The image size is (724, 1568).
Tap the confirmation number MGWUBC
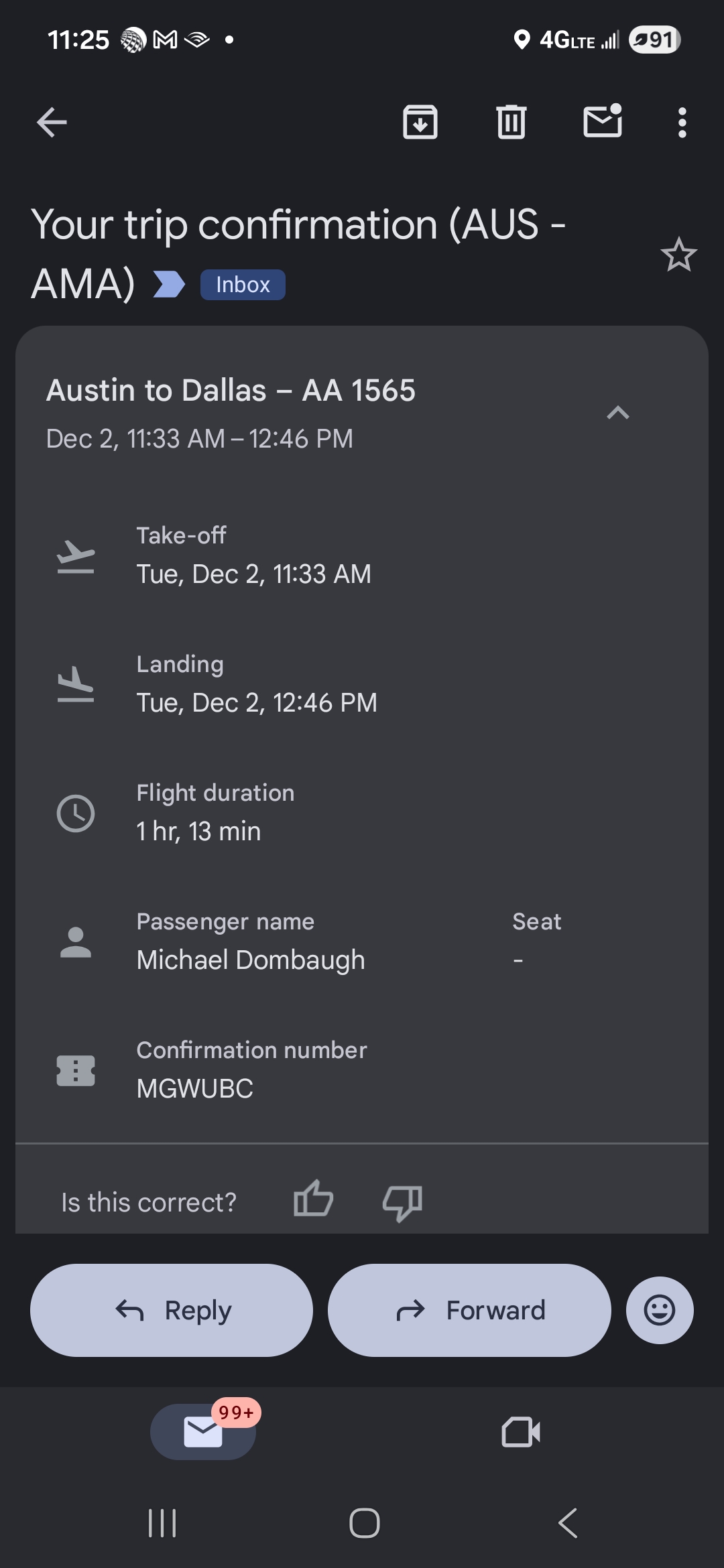[x=195, y=1088]
